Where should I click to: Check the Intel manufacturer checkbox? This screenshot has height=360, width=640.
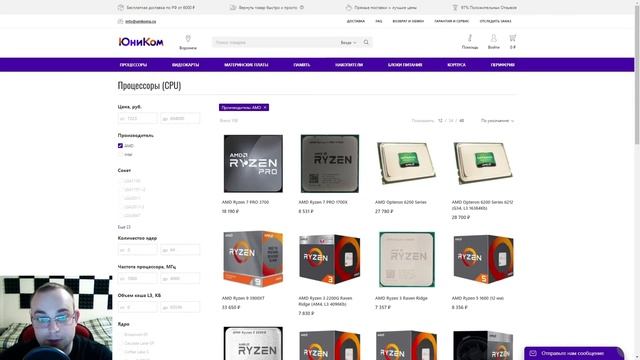click(120, 155)
